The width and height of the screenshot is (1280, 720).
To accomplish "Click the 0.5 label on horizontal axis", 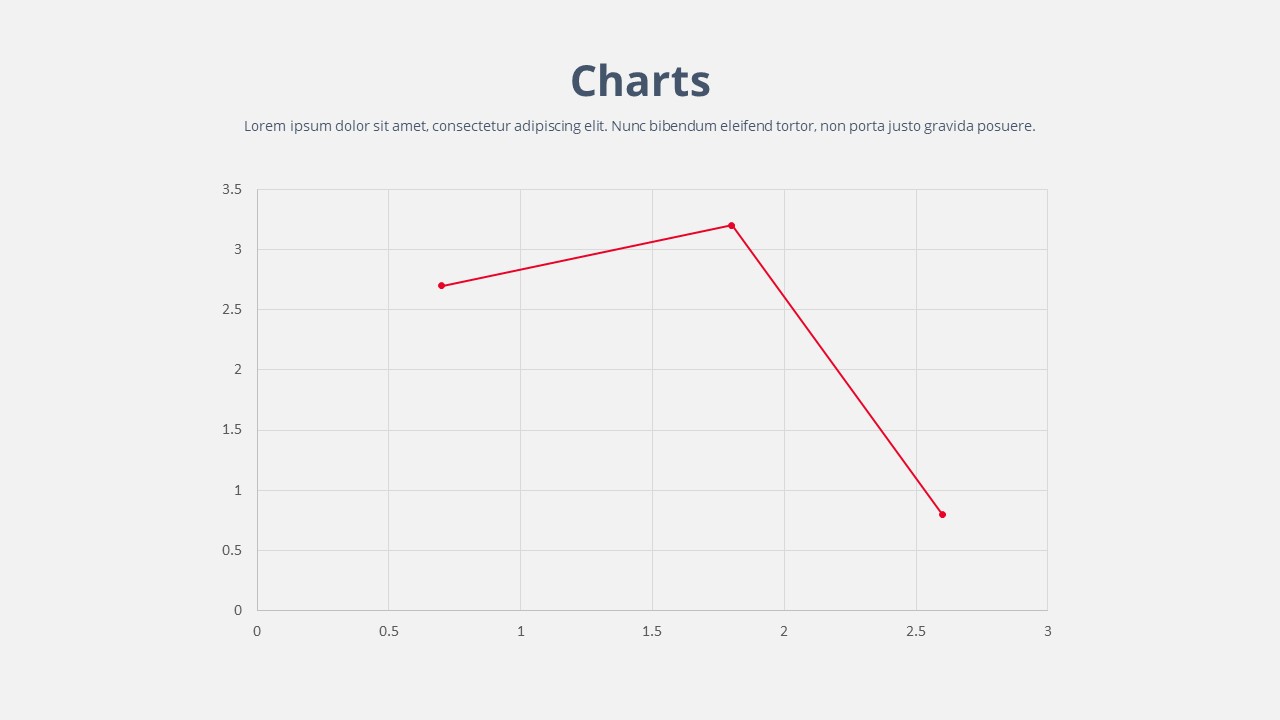I will [x=388, y=631].
